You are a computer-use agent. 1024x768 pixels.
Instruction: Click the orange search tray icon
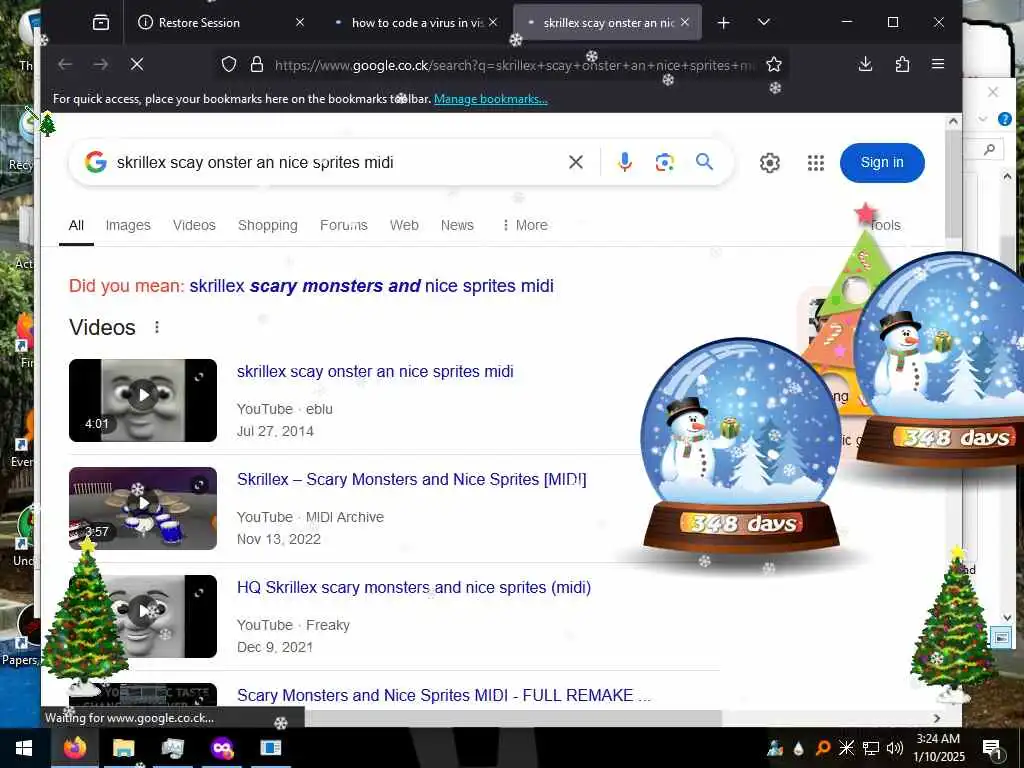click(823, 748)
